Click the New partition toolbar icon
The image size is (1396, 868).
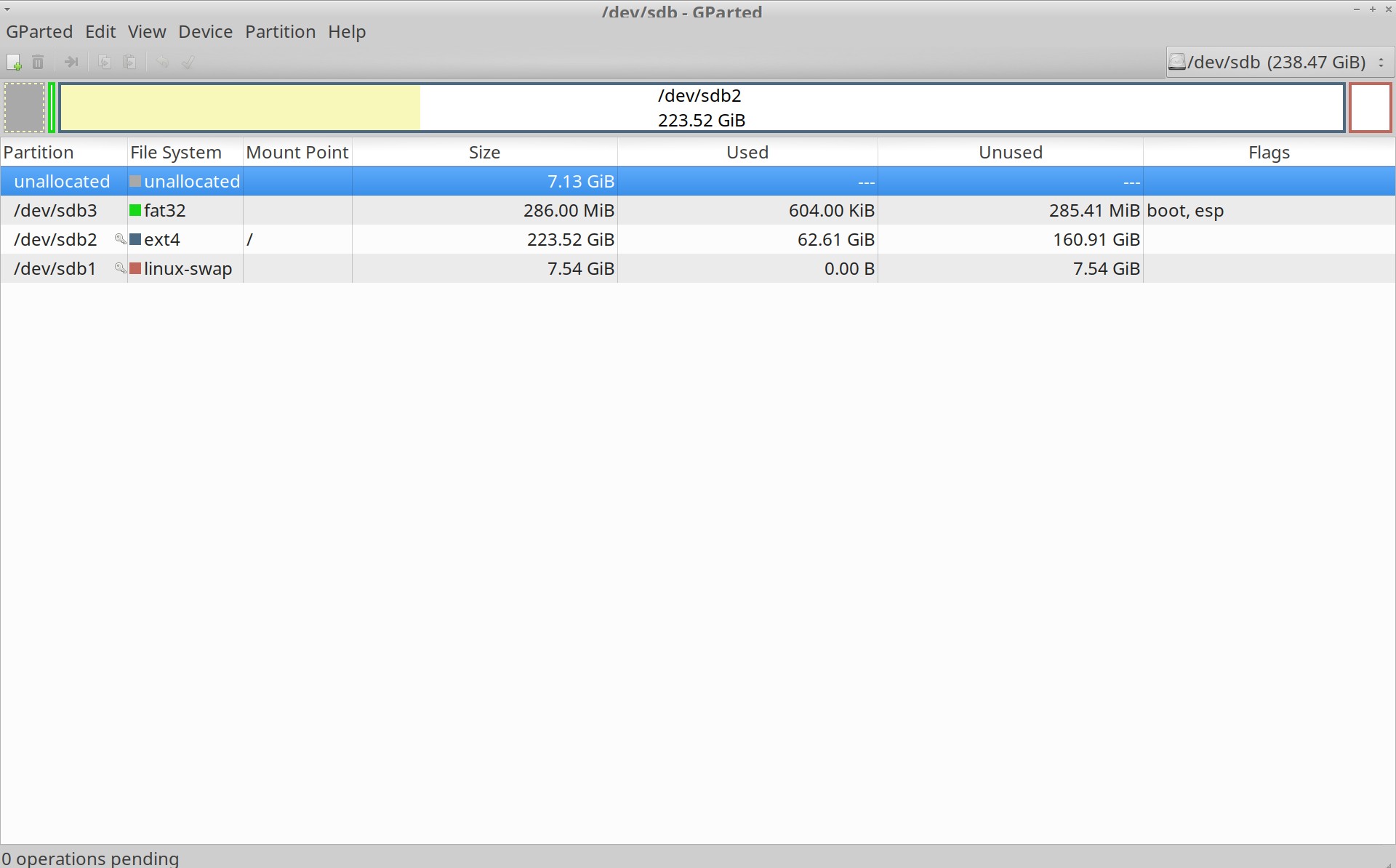pos(14,63)
